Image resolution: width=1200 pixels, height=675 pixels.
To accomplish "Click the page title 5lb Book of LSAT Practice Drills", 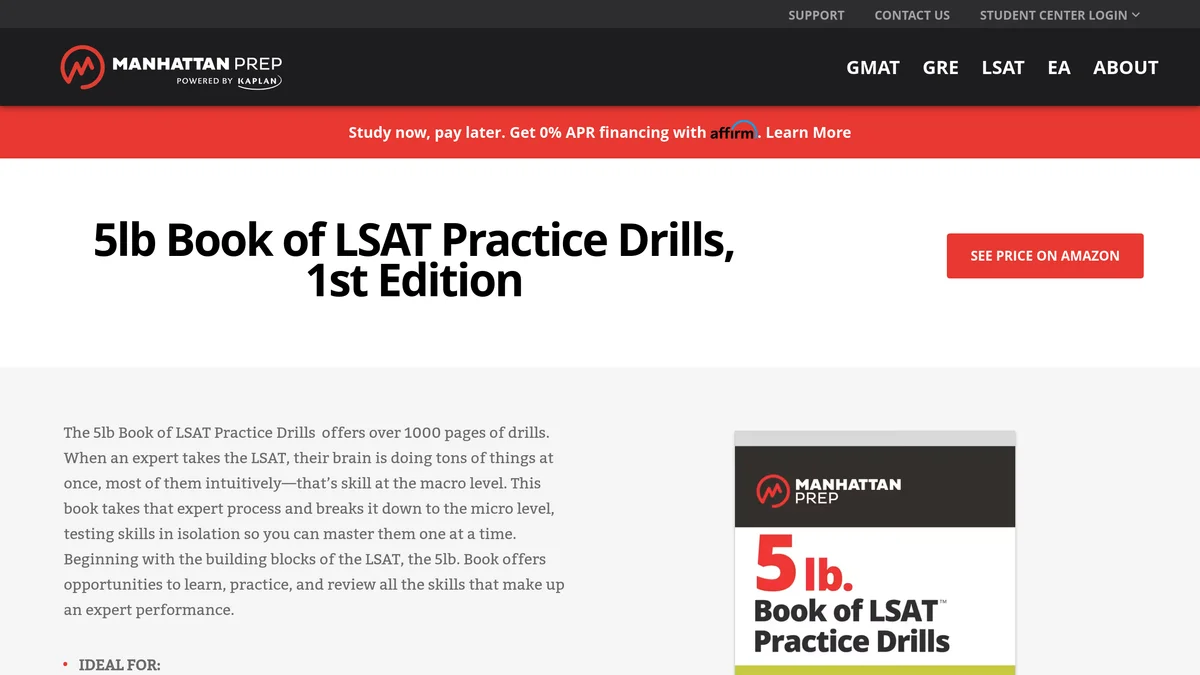I will tap(414, 260).
